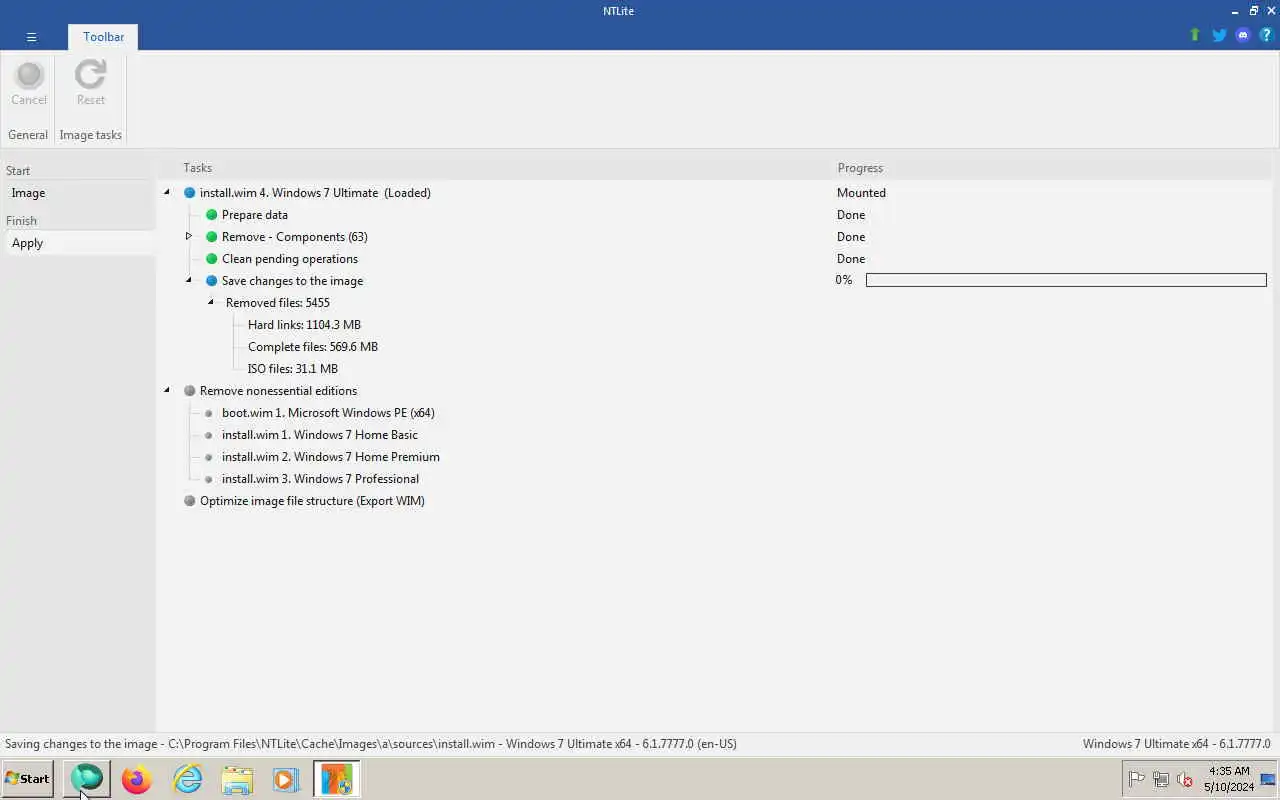The height and width of the screenshot is (800, 1280).
Task: Click the 0% progress value
Action: click(844, 281)
